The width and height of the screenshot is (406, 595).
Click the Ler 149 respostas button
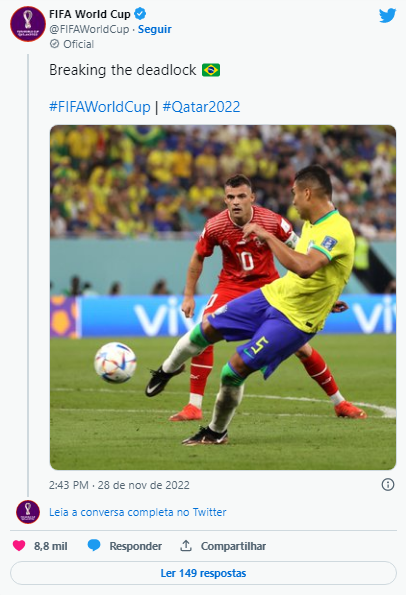(203, 573)
